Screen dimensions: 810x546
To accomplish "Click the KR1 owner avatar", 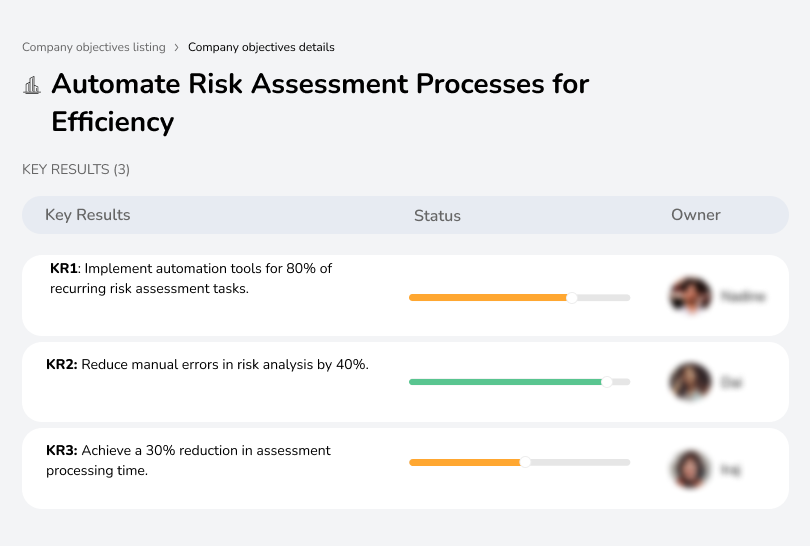I will click(690, 296).
